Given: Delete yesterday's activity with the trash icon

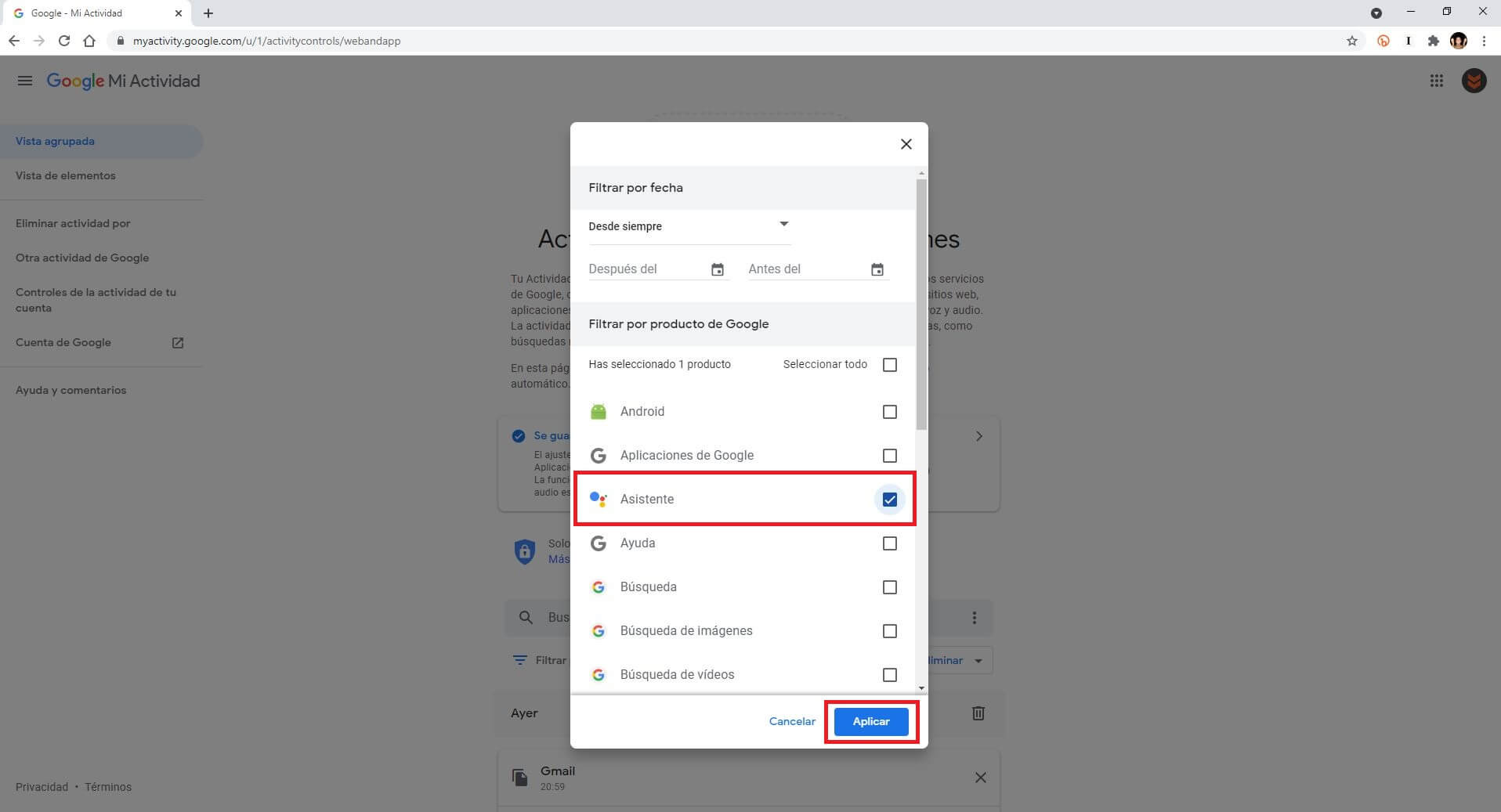Looking at the screenshot, I should pyautogui.click(x=978, y=713).
